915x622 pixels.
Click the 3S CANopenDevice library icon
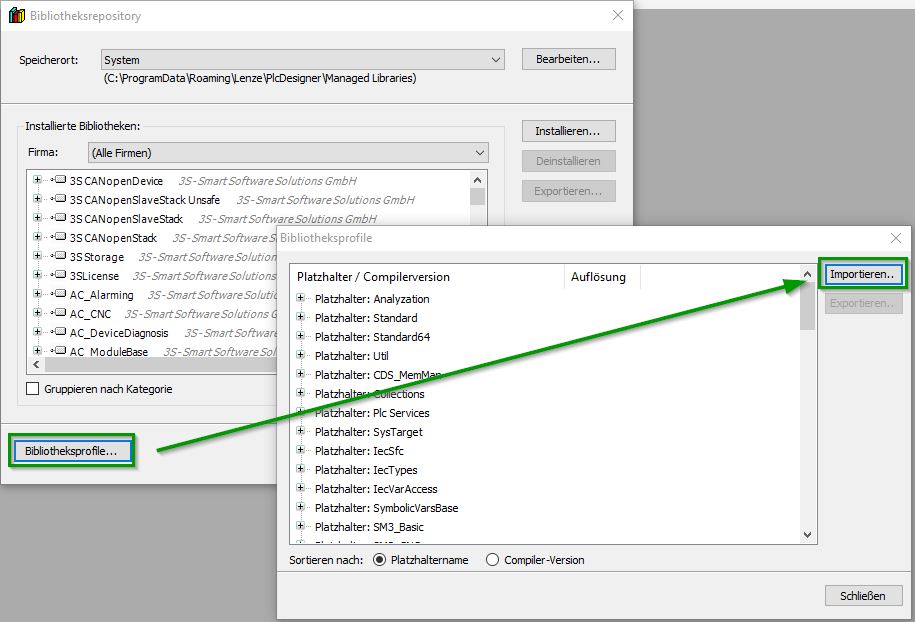pos(60,181)
